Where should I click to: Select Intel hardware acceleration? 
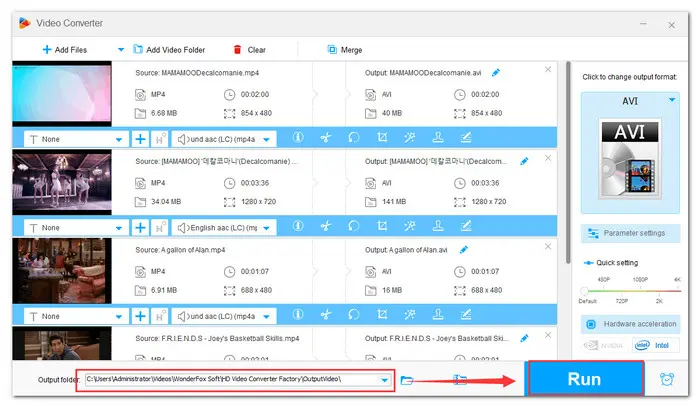click(x=655, y=345)
